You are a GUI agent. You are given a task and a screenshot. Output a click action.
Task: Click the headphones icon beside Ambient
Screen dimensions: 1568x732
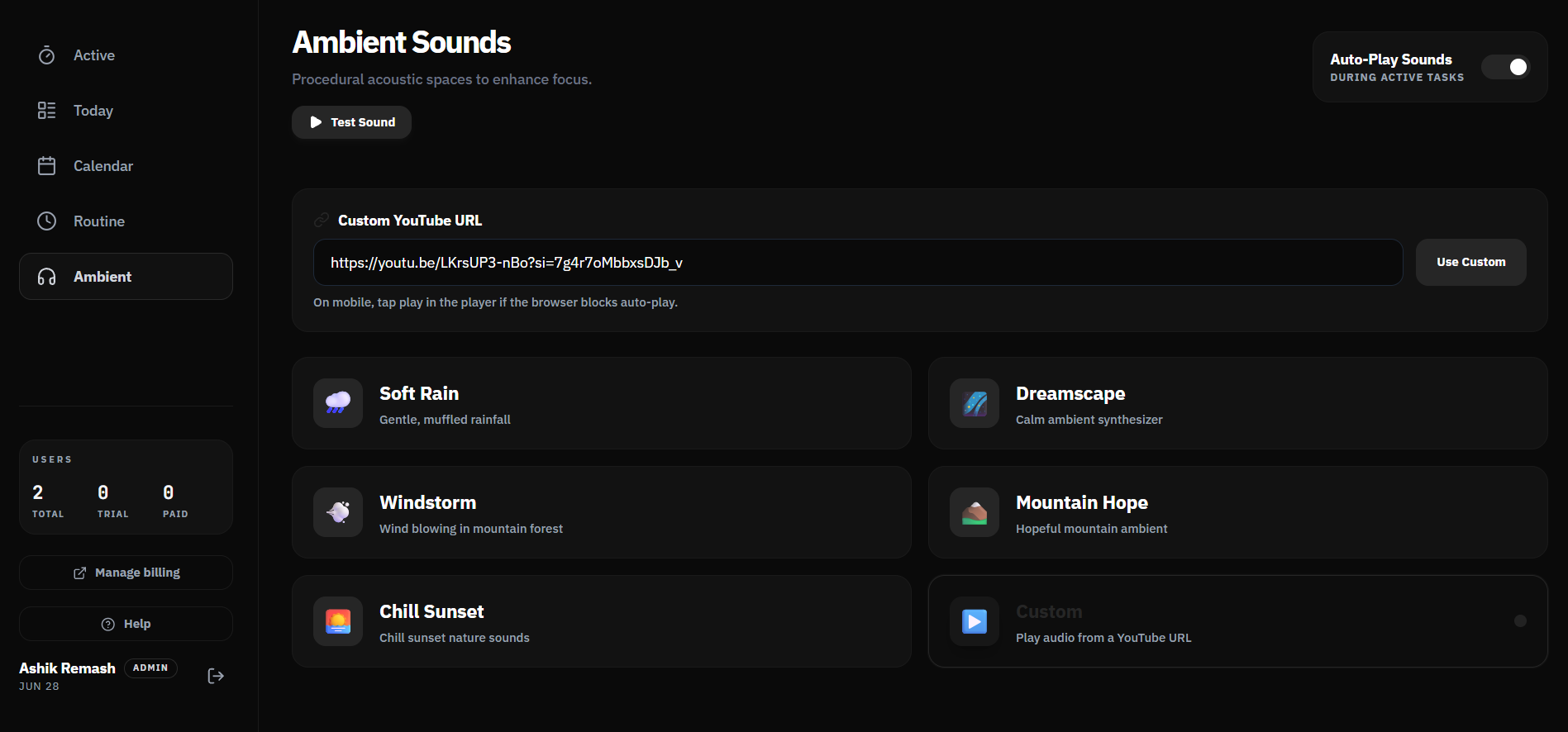pos(47,277)
